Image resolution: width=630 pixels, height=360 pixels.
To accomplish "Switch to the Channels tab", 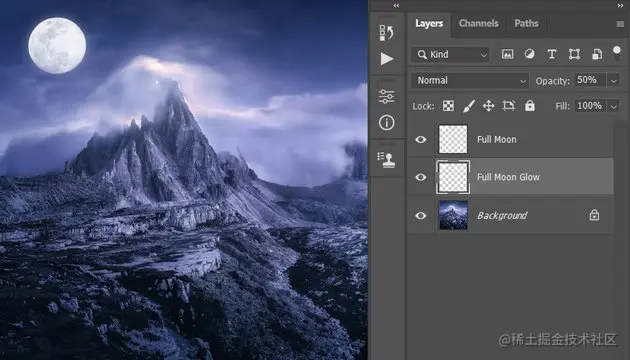I will pyautogui.click(x=479, y=23).
